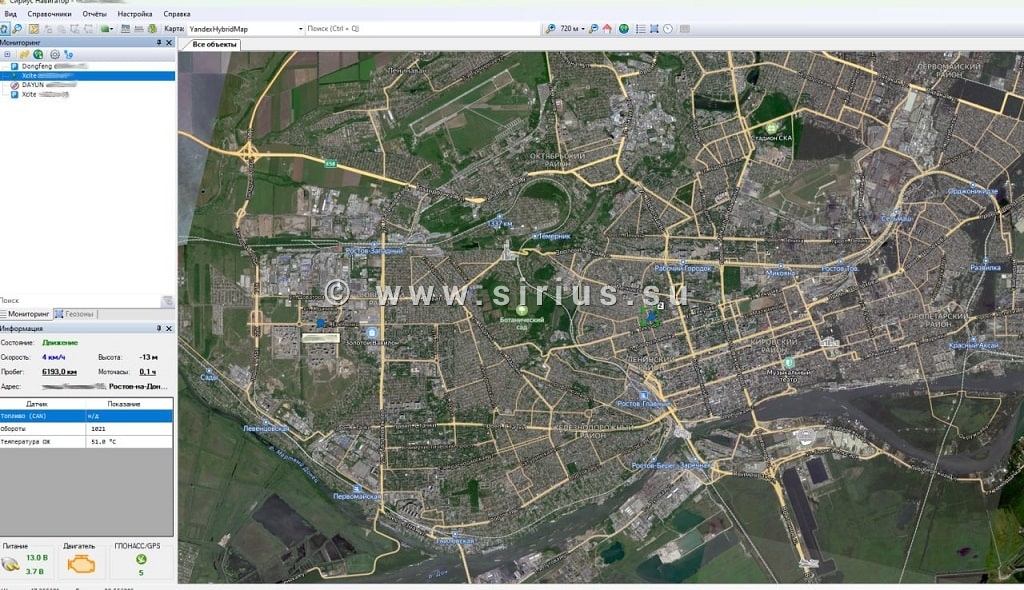Click the globe icon in map toolbar
The height and width of the screenshot is (590, 1024).
pos(624,29)
